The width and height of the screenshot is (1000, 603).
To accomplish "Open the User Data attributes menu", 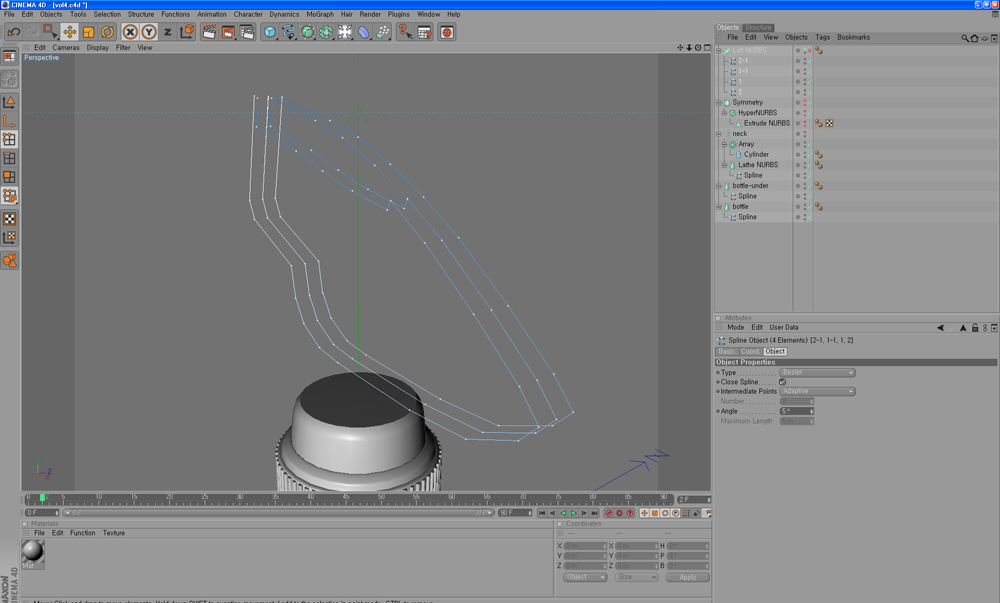I will pyautogui.click(x=784, y=327).
